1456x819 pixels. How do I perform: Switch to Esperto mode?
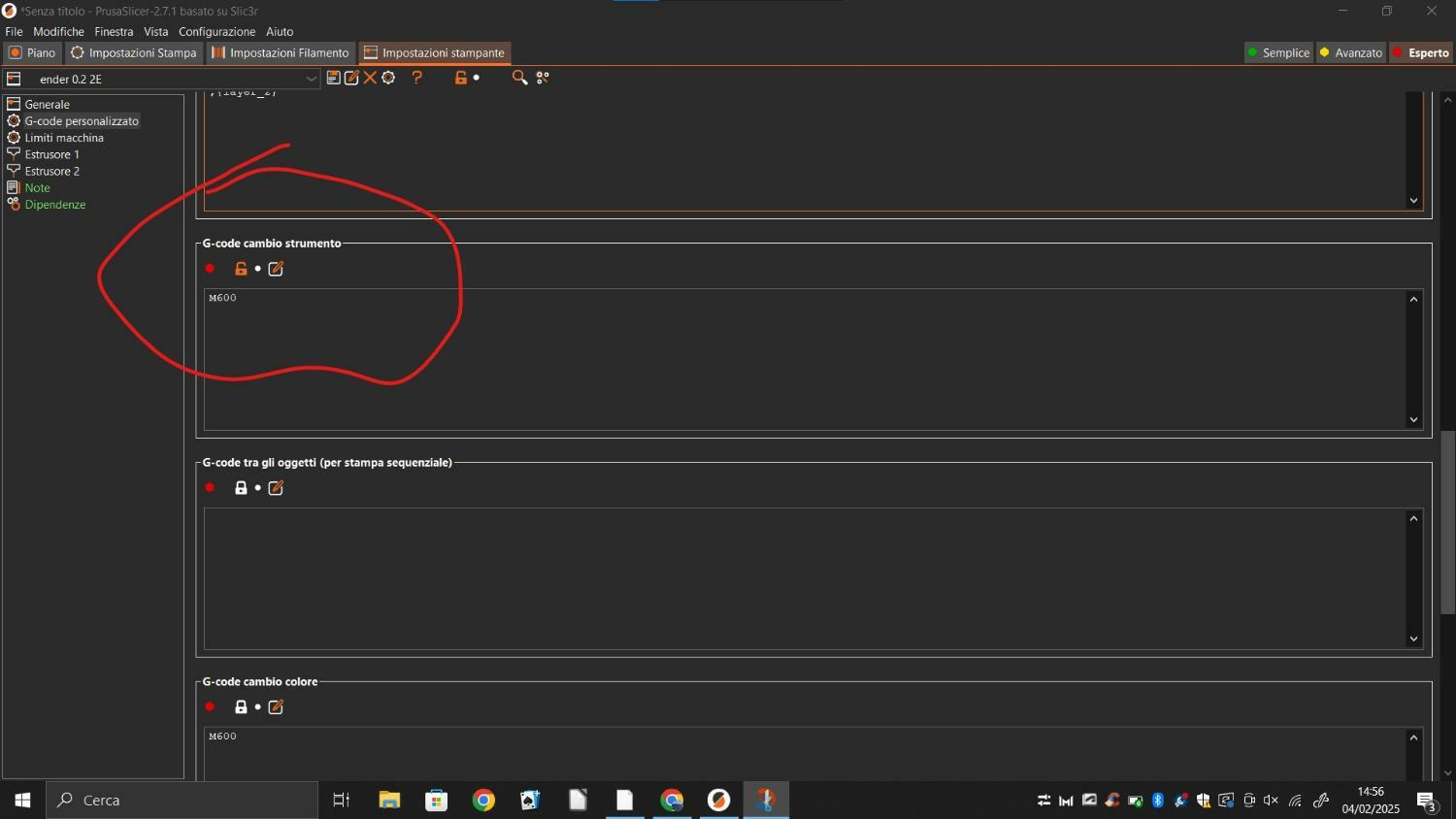tap(1421, 52)
